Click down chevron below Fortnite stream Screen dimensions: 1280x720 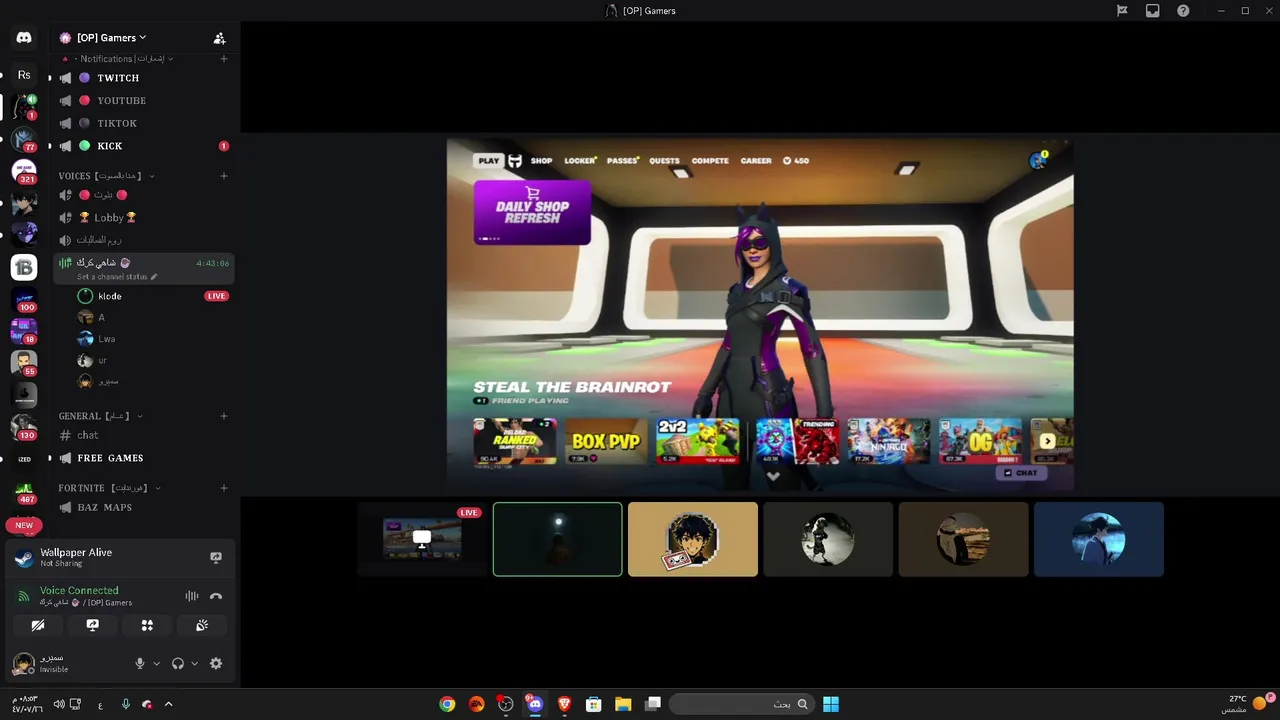point(773,476)
